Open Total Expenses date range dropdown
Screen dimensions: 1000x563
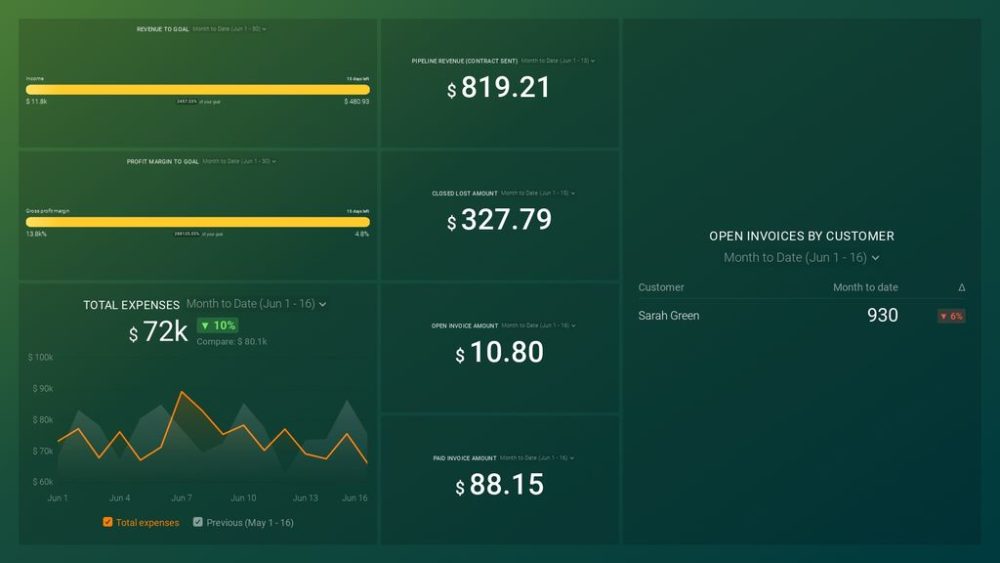pyautogui.click(x=256, y=304)
